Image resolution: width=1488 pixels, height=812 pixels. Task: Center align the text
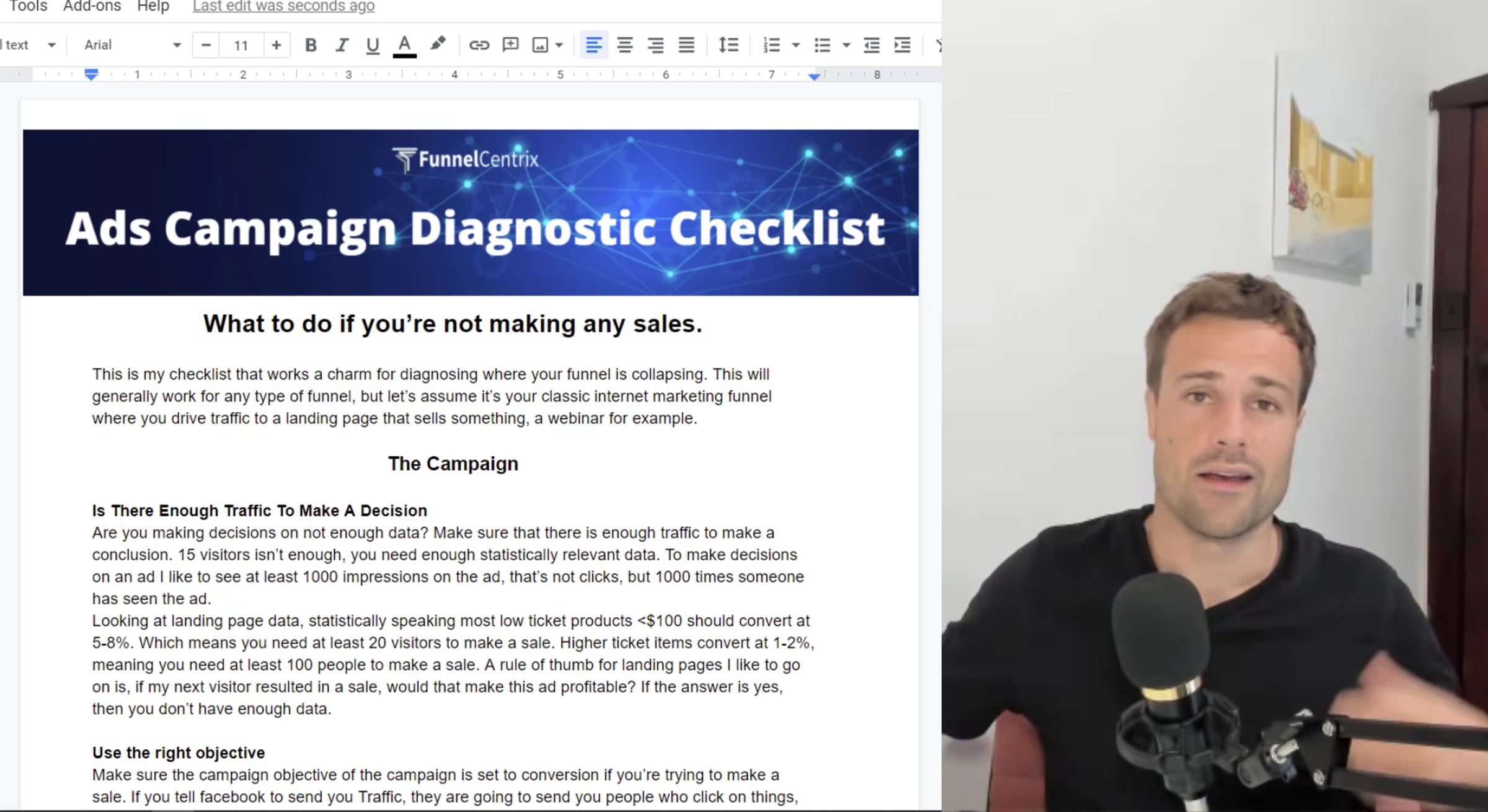click(x=624, y=45)
